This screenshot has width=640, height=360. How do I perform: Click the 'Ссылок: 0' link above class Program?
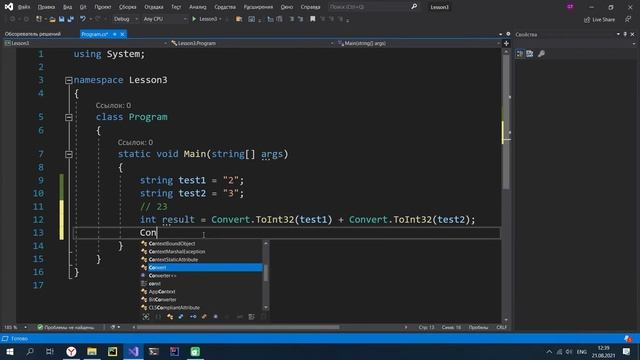pyautogui.click(x=113, y=105)
